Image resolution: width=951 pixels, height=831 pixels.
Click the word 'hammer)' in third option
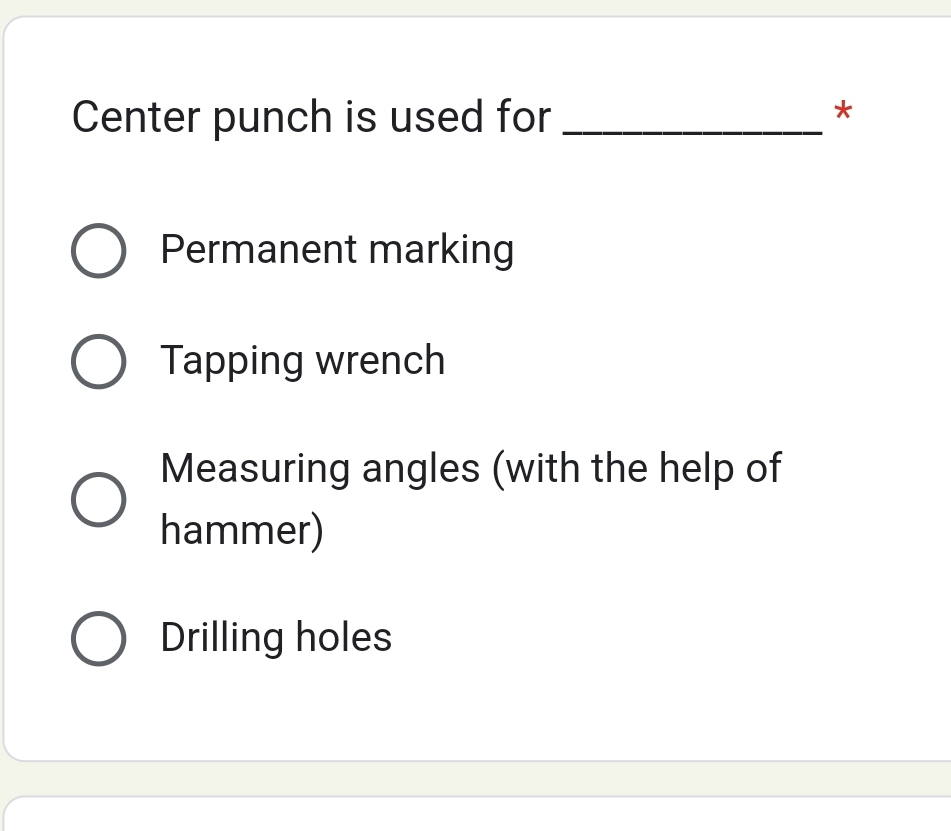pos(242,530)
